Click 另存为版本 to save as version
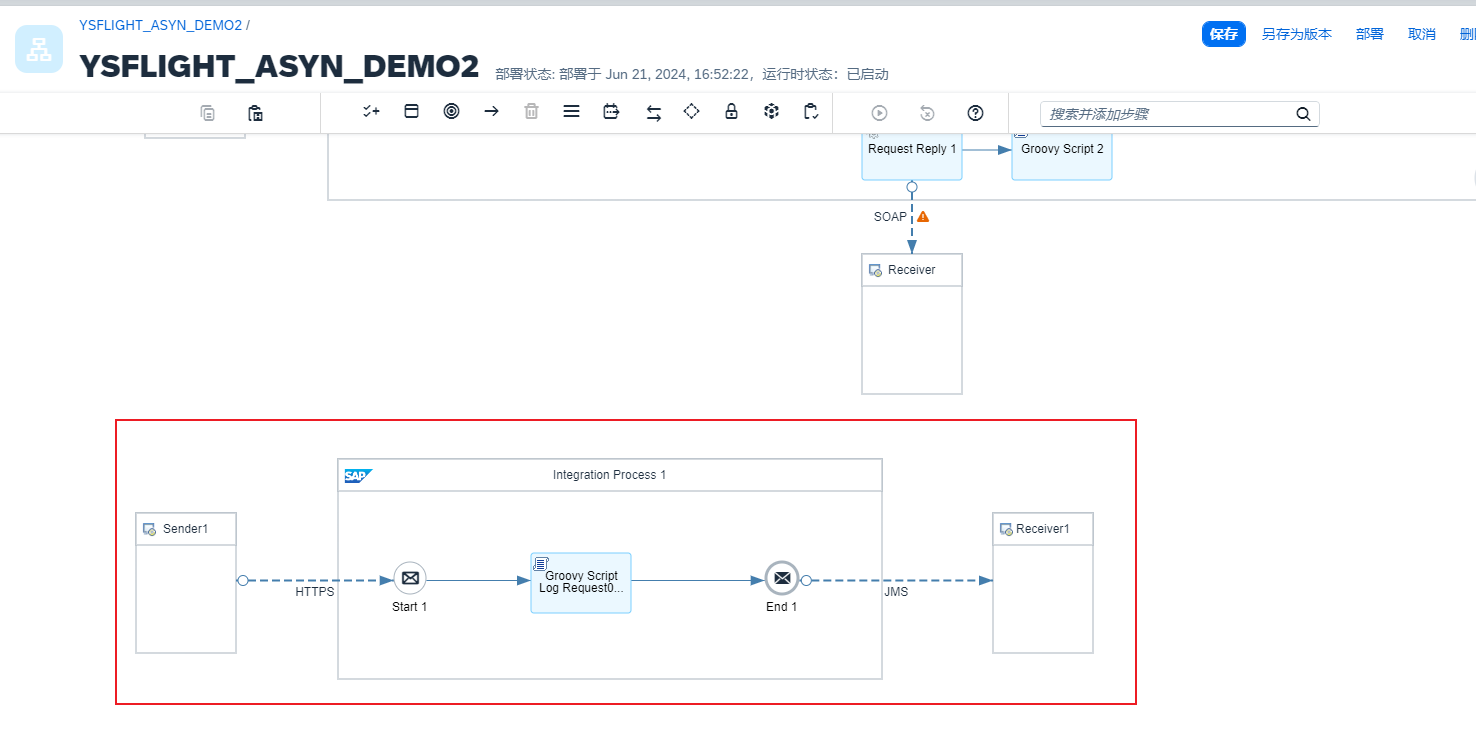 (x=1296, y=34)
